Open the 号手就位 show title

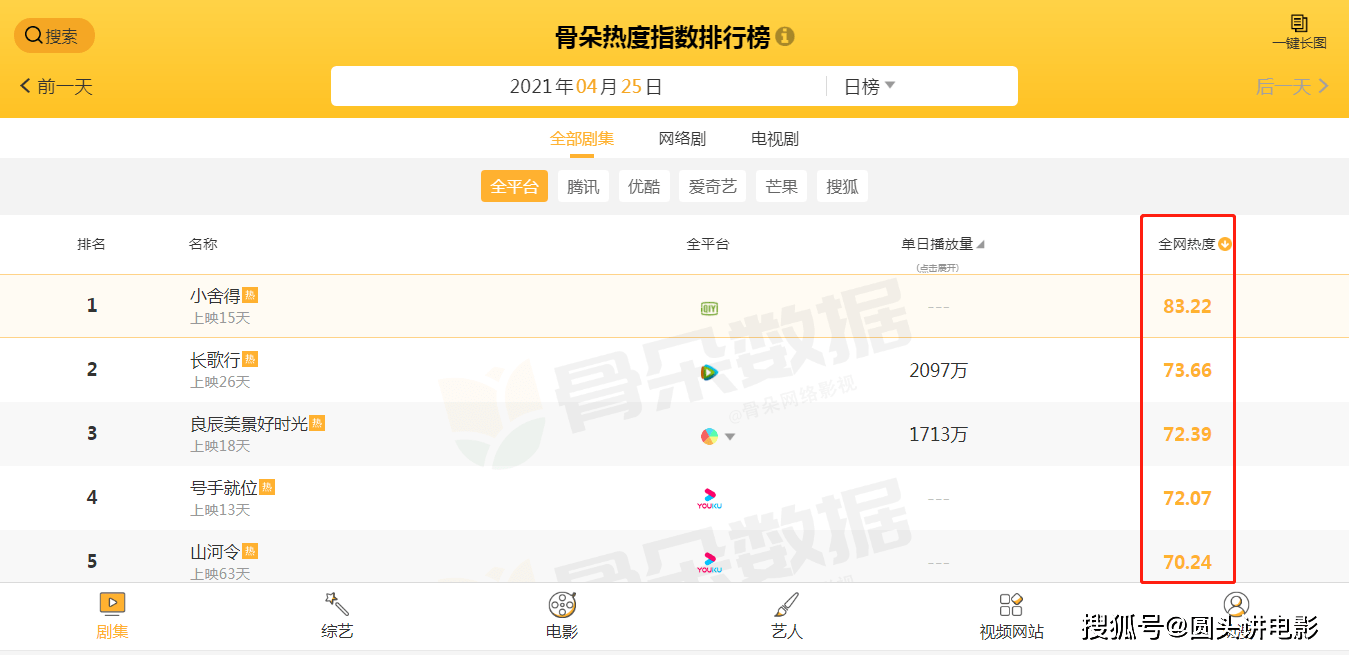(224, 488)
